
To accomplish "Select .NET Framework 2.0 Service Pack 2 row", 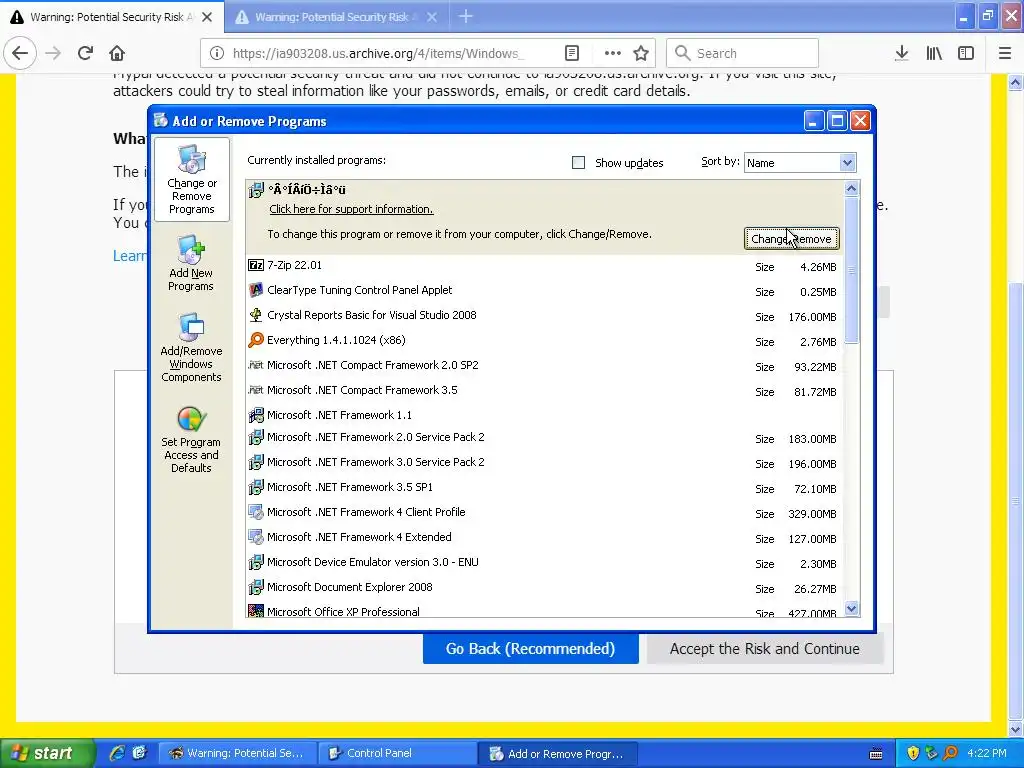I will (545, 438).
